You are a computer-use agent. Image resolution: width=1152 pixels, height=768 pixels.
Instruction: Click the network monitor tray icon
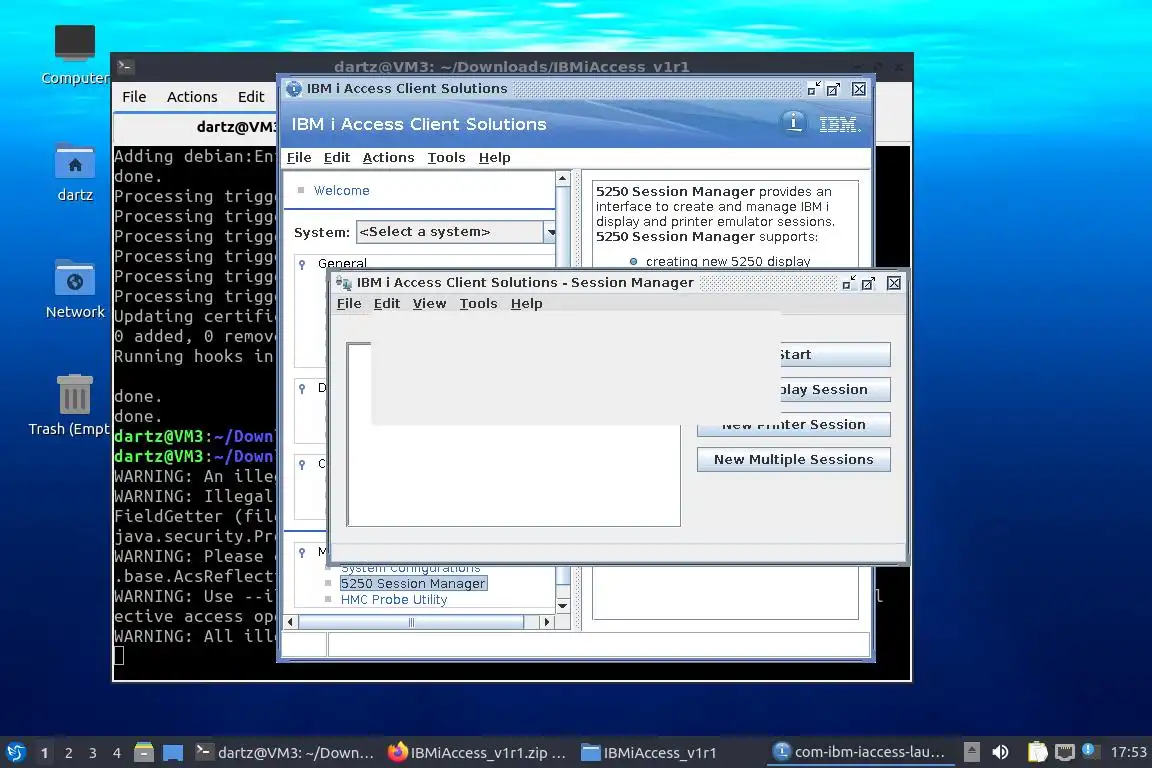click(1065, 752)
